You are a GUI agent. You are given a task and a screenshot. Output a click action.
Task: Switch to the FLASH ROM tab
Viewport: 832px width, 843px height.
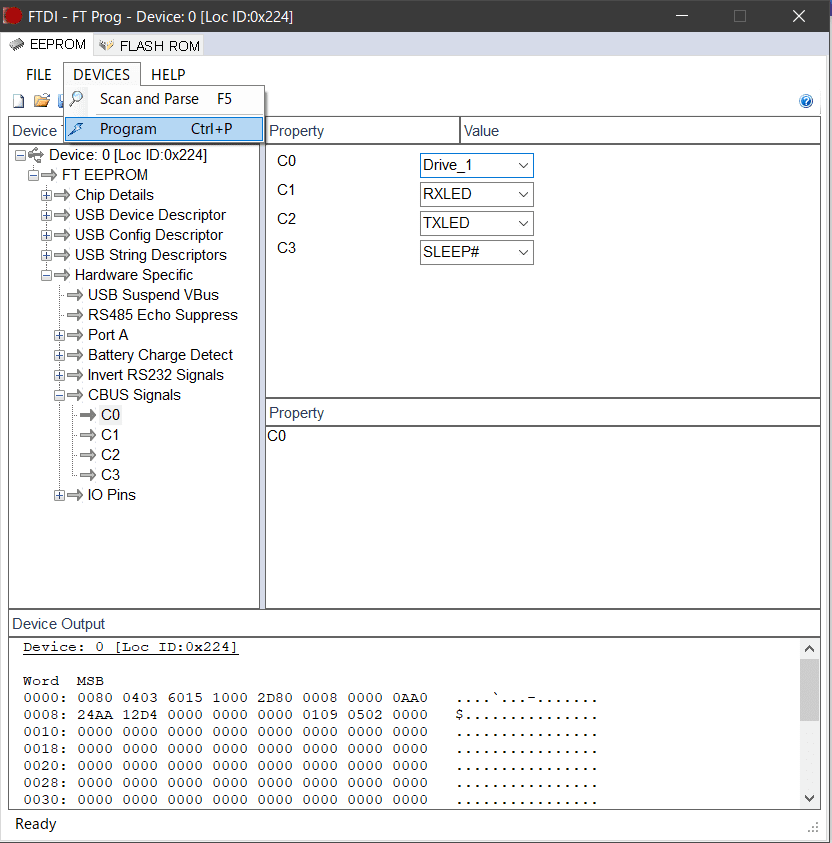tap(149, 45)
